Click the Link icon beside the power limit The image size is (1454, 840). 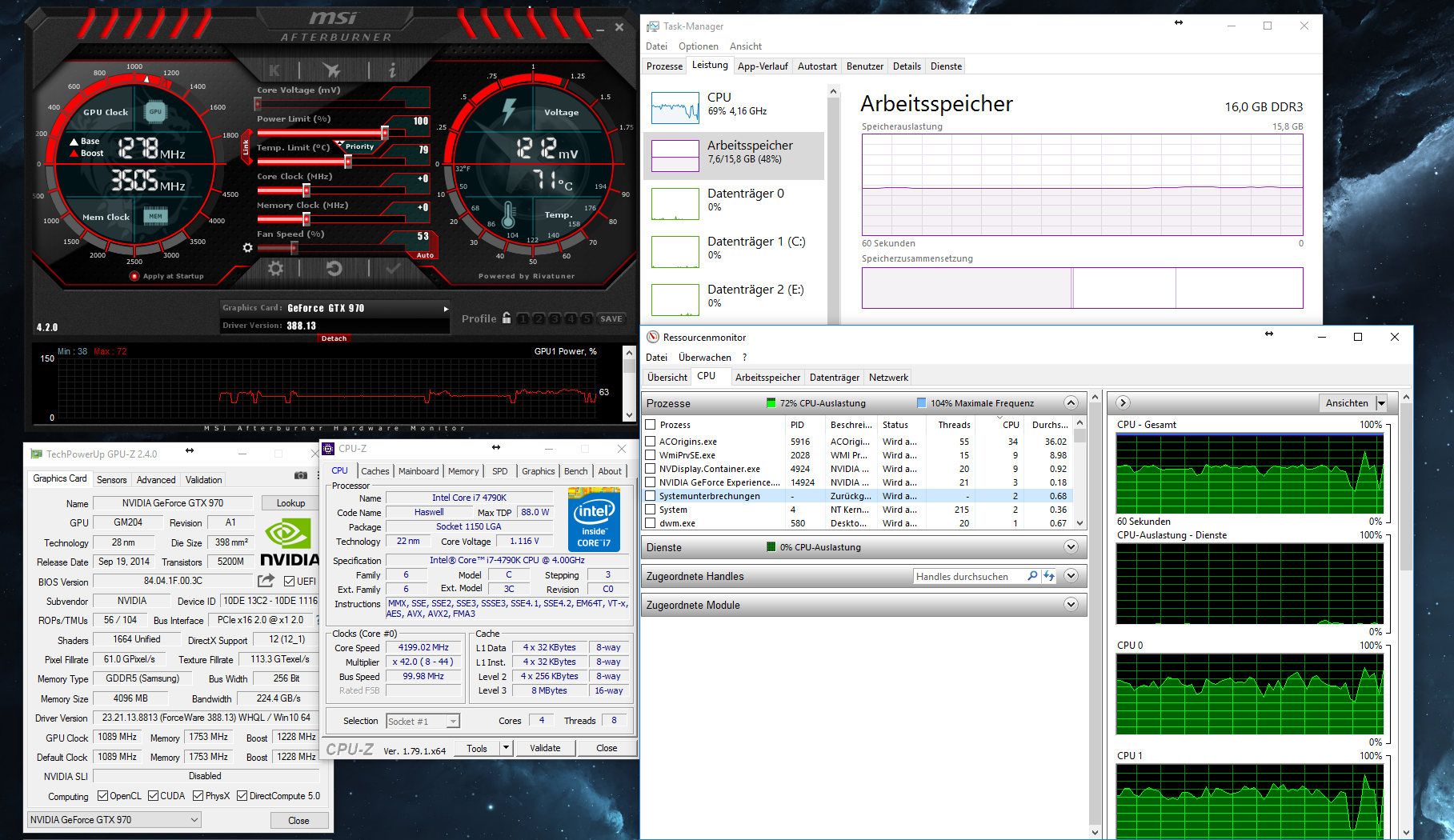coord(246,147)
